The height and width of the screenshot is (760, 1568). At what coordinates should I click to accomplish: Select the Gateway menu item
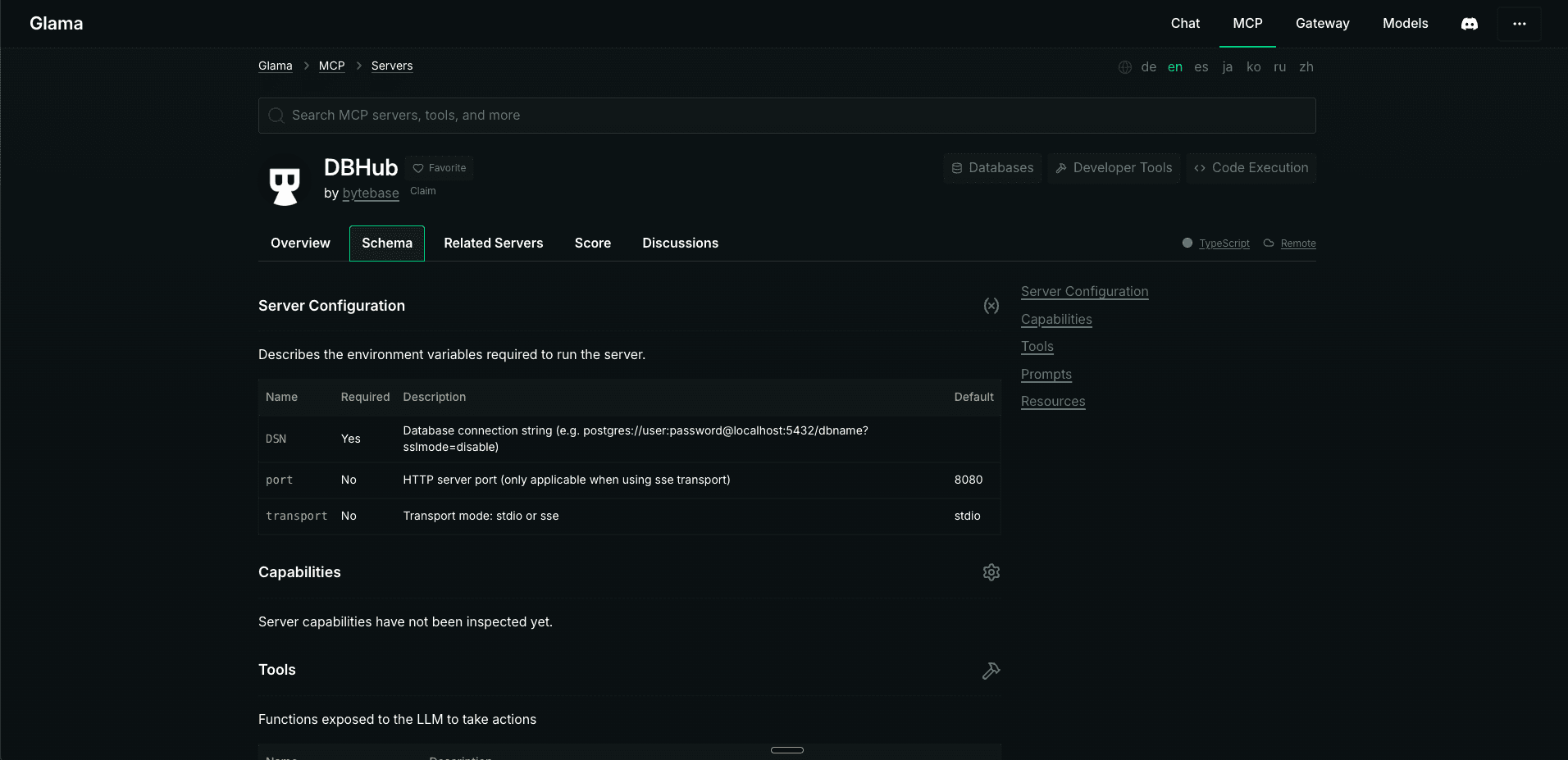tap(1322, 24)
